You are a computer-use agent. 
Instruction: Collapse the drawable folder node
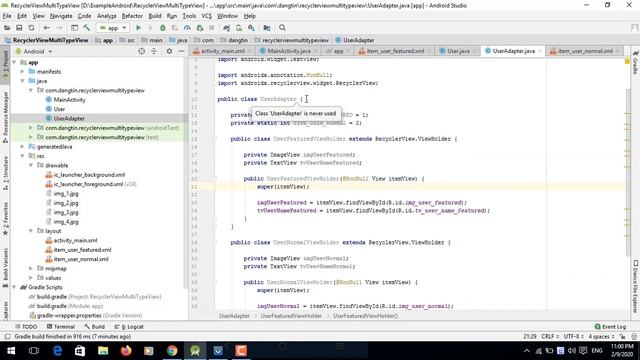[31, 165]
